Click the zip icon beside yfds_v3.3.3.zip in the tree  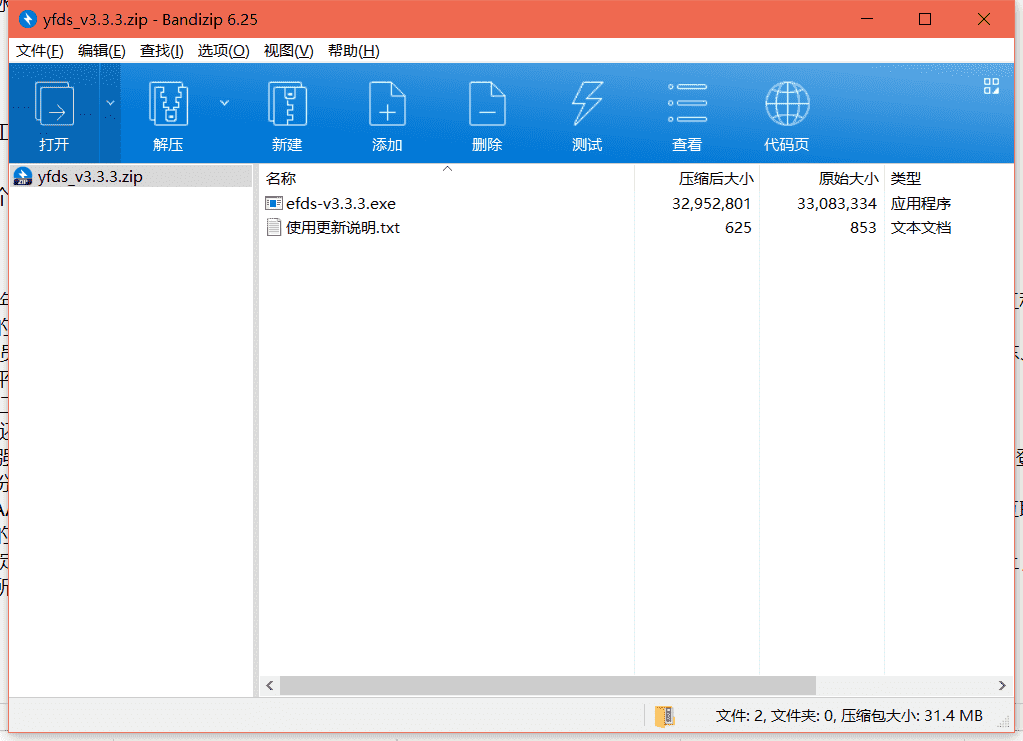[x=23, y=177]
